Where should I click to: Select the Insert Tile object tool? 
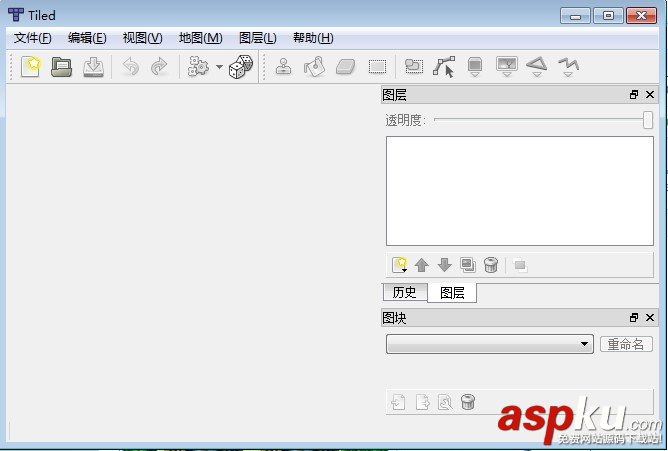tap(507, 66)
